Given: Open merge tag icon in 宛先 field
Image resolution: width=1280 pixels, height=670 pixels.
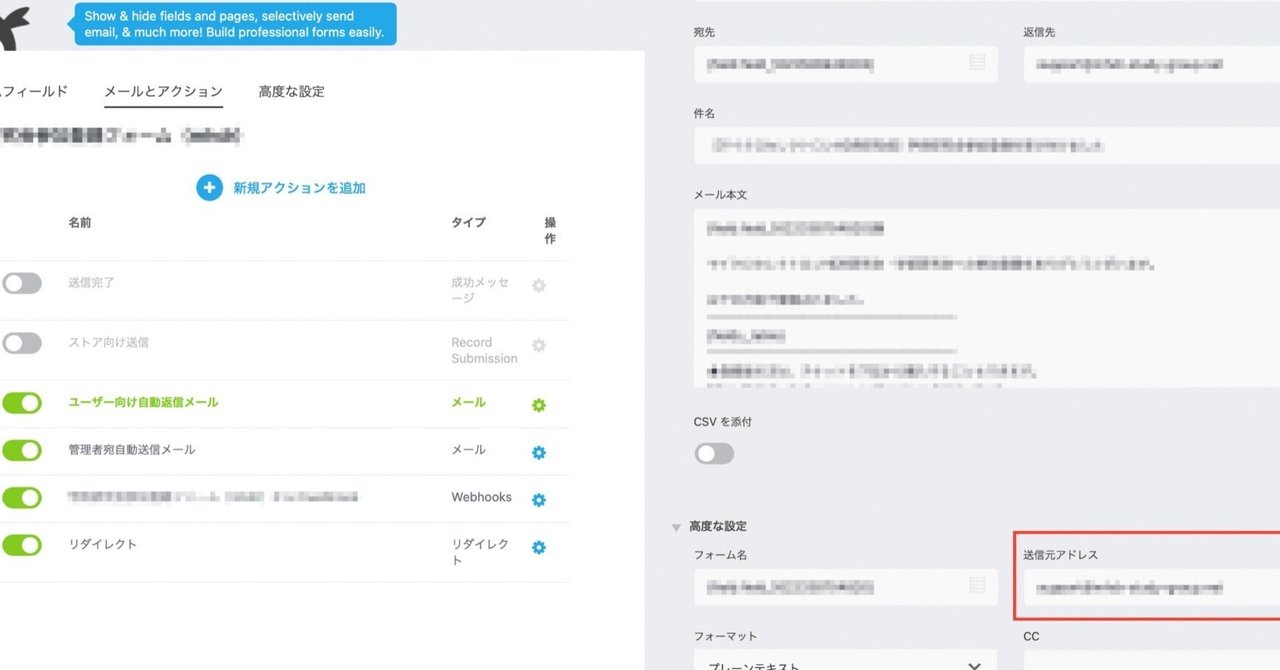Looking at the screenshot, I should click(x=977, y=63).
